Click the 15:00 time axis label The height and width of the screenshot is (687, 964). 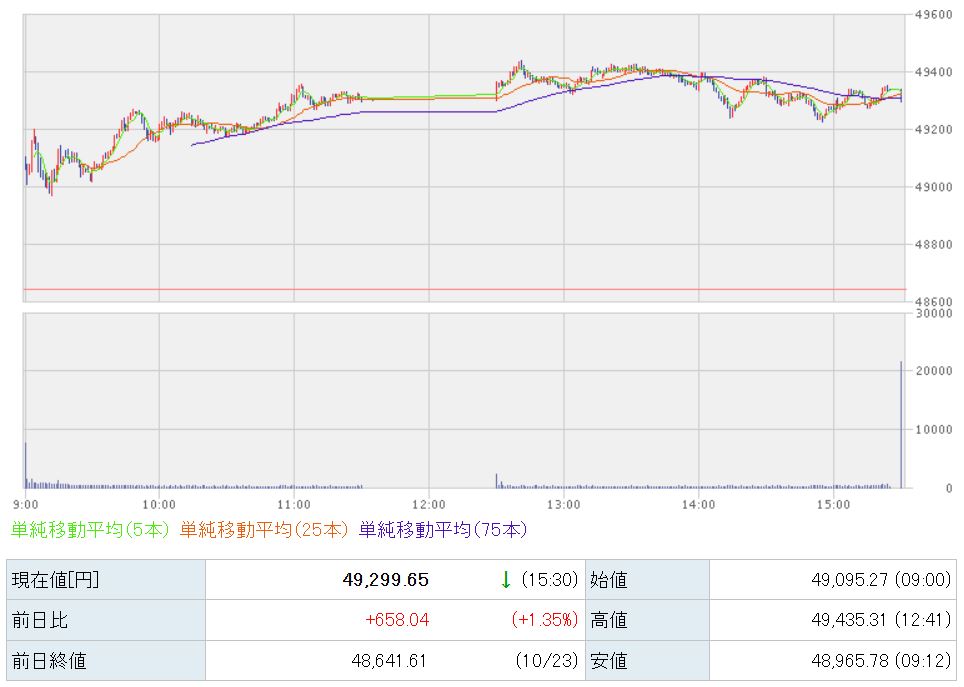[833, 504]
